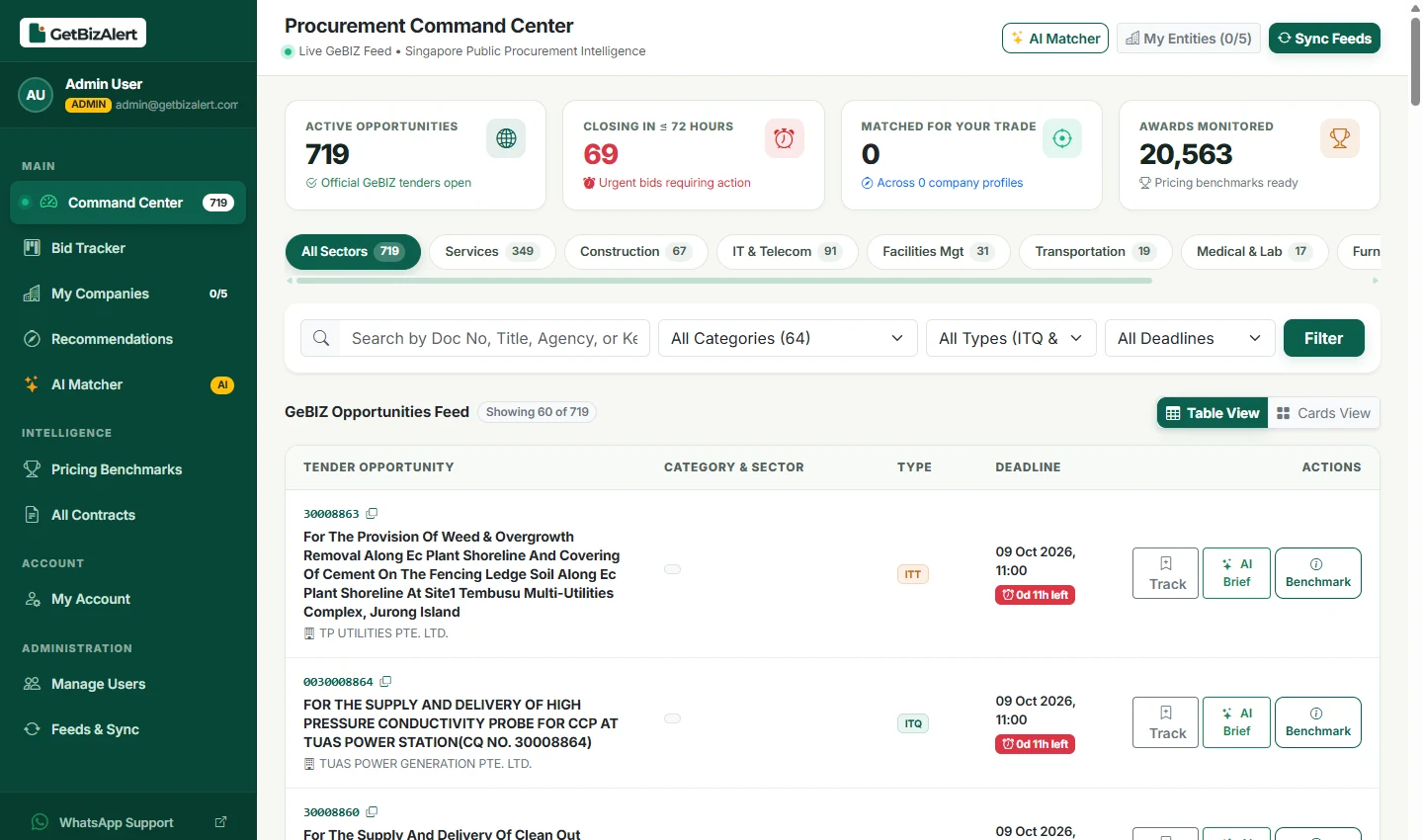Open Bid Tracker in sidebar

click(x=128, y=248)
